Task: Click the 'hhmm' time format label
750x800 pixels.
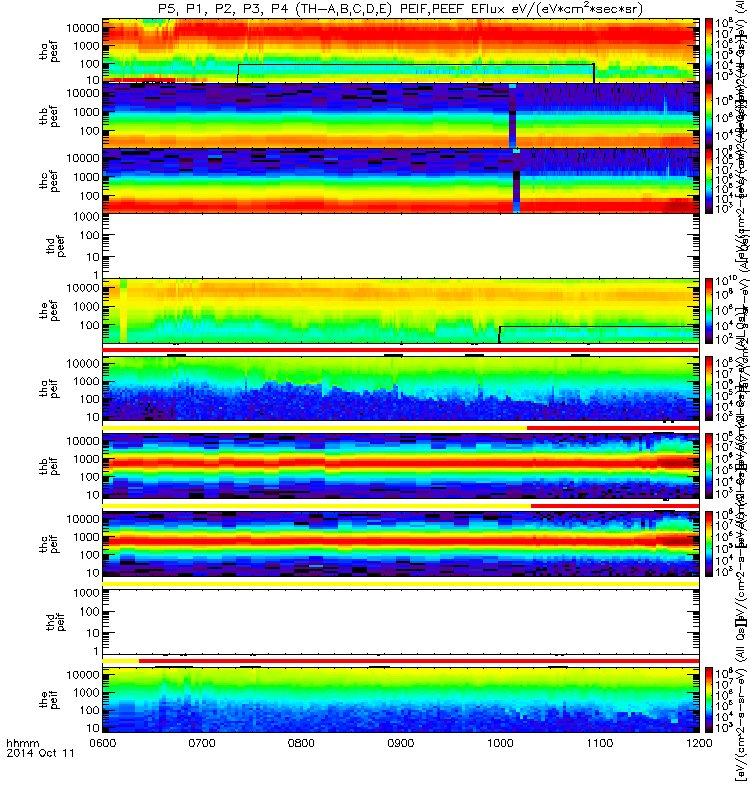Action: tap(22, 743)
